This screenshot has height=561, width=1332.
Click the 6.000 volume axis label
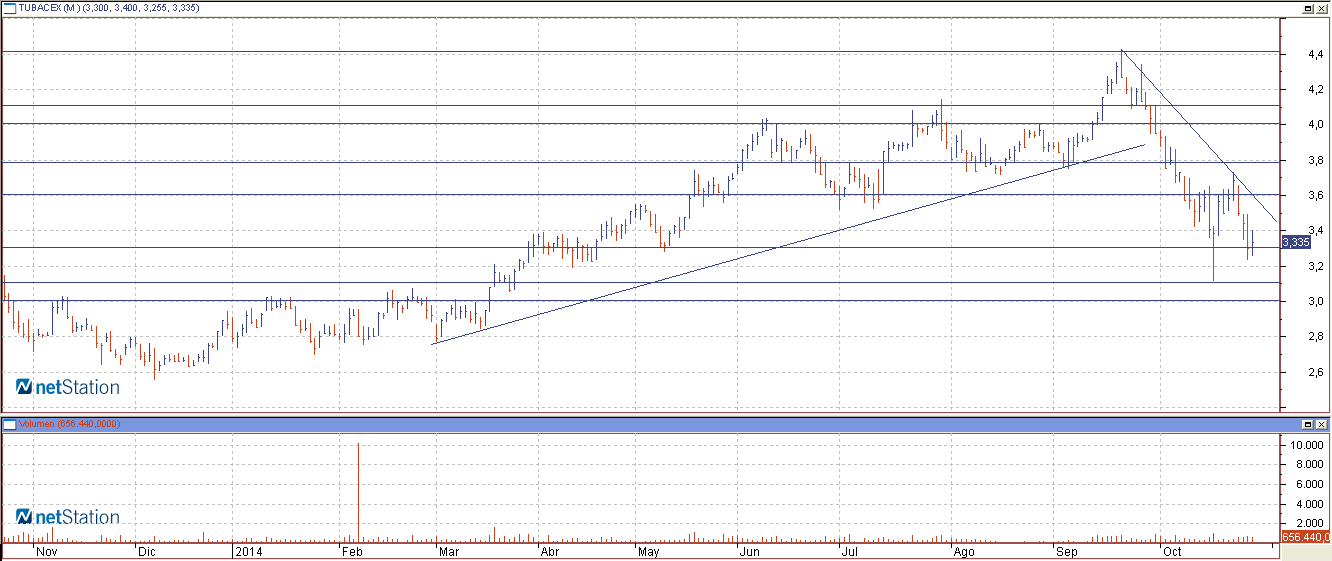click(1308, 484)
